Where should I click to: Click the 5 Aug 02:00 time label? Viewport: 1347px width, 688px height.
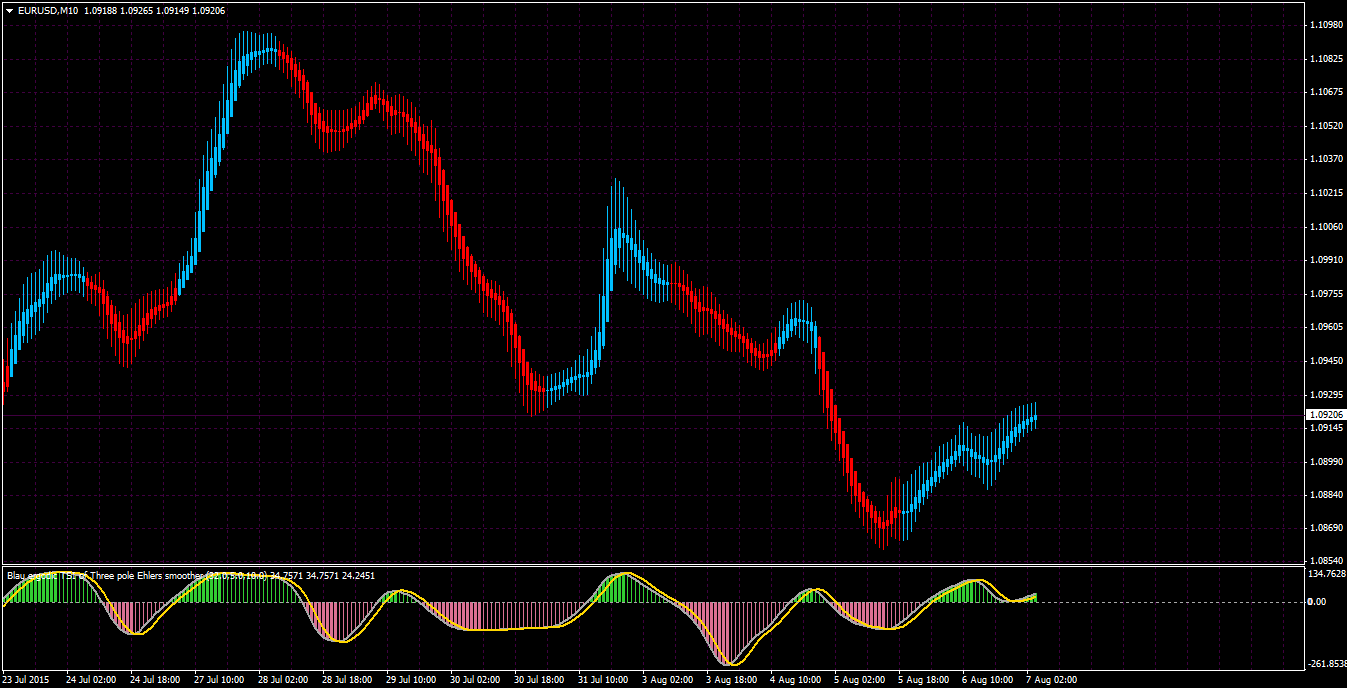pyautogui.click(x=859, y=680)
